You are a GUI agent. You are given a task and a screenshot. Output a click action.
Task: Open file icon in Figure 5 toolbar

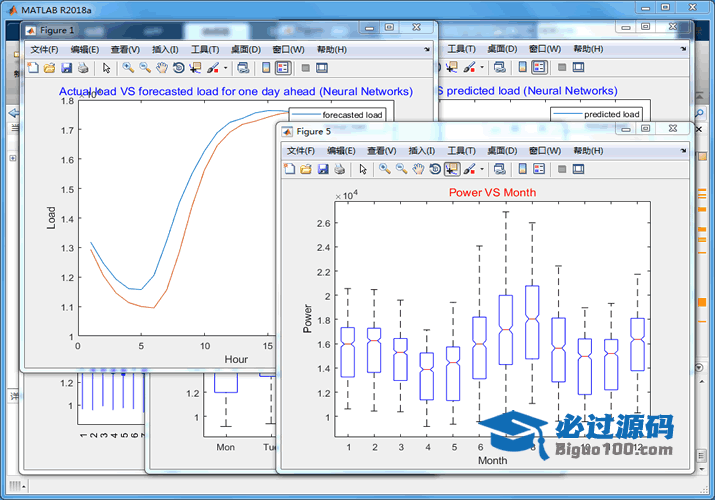[x=306, y=169]
